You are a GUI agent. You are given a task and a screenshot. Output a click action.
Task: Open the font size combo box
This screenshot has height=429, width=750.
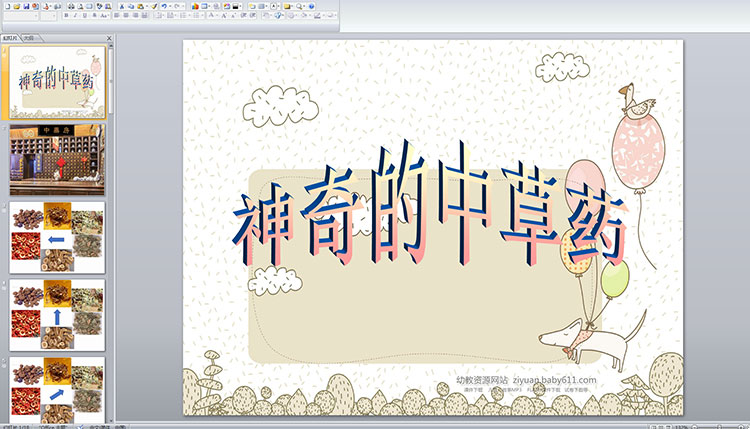48,16
